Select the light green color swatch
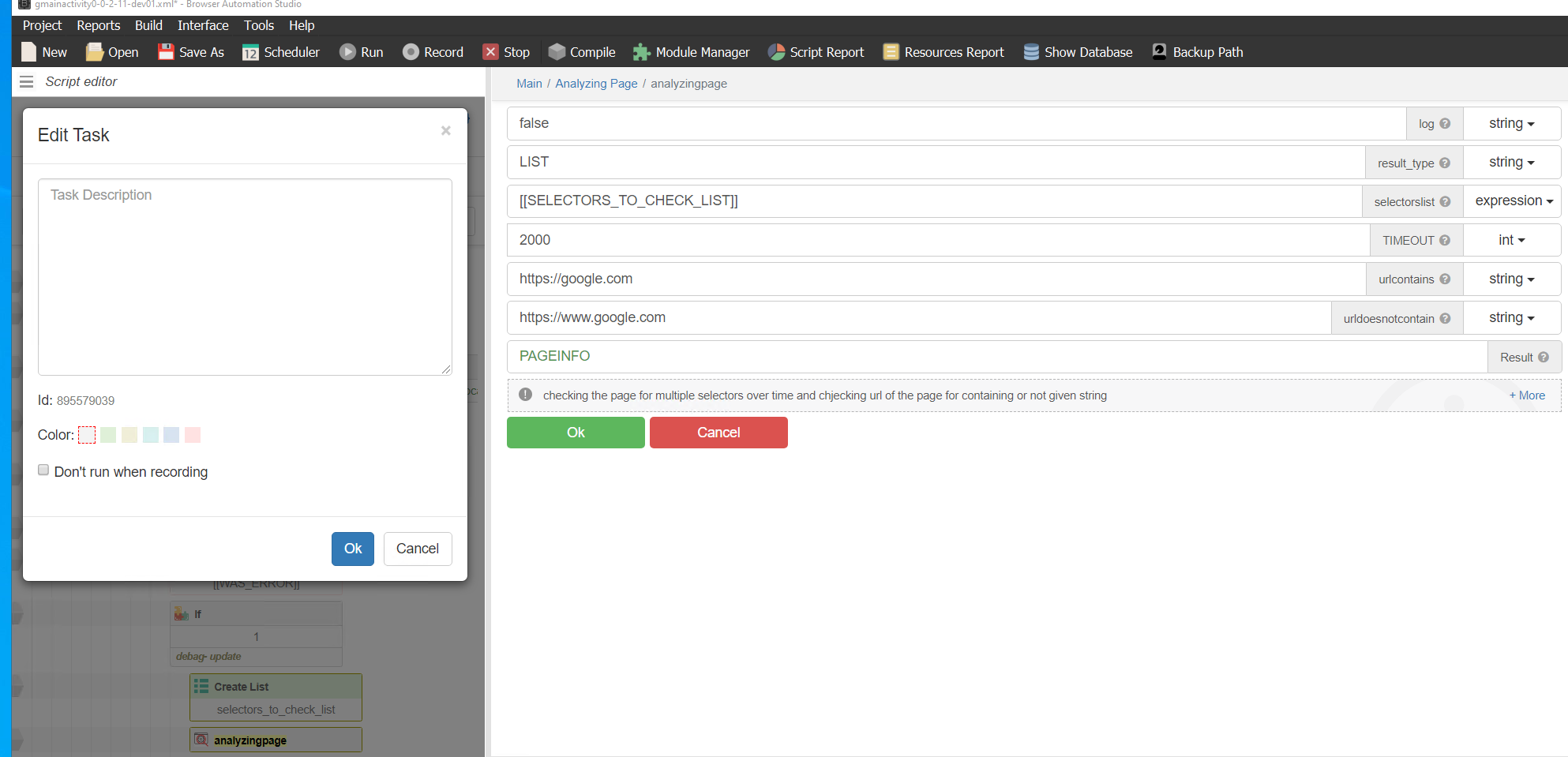Viewport: 1568px width, 757px height. click(x=108, y=435)
